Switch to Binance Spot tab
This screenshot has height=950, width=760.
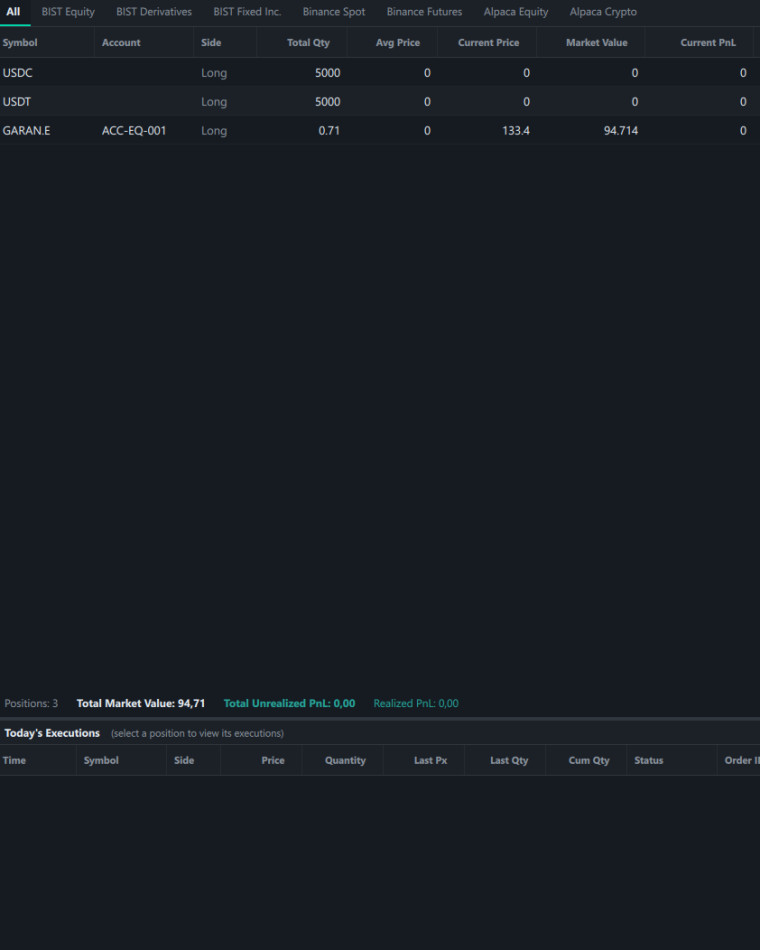334,12
